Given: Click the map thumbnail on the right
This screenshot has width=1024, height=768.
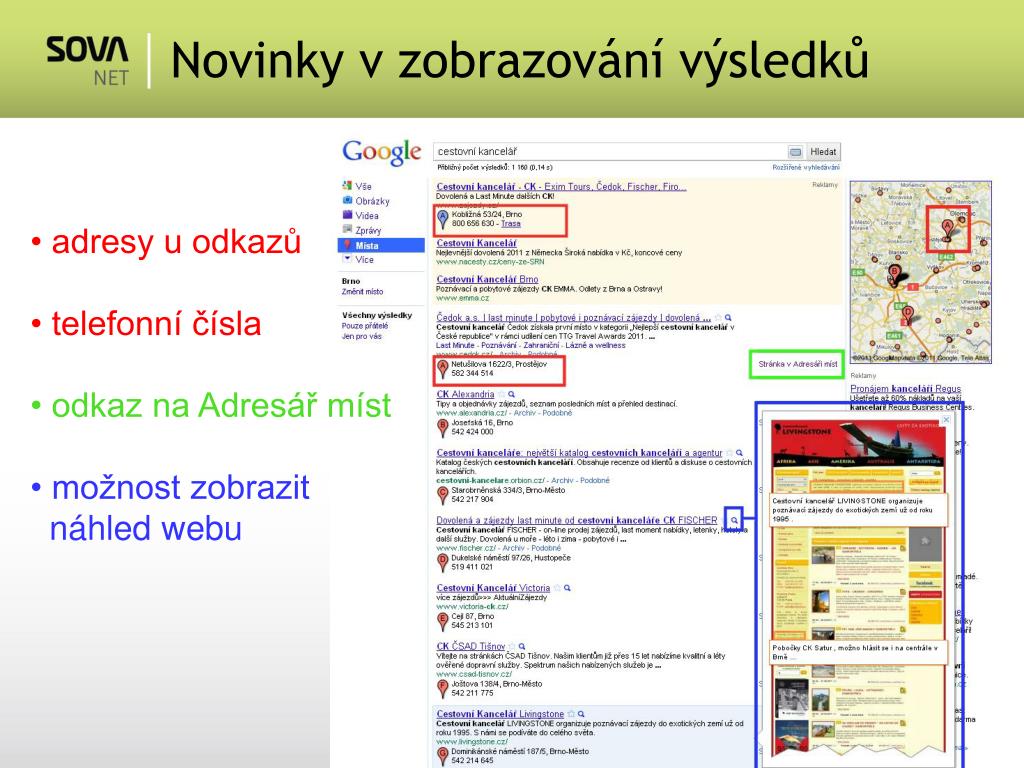Looking at the screenshot, I should pos(921,272).
